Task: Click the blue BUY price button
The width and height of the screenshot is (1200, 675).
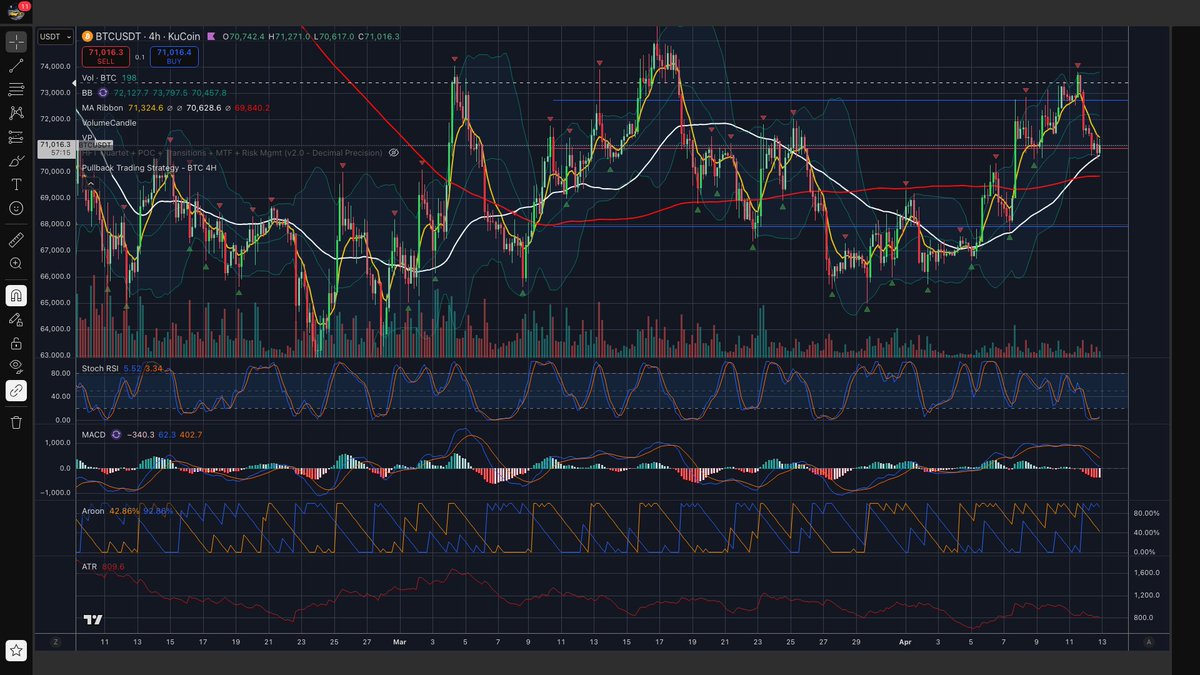Action: pyautogui.click(x=174, y=56)
